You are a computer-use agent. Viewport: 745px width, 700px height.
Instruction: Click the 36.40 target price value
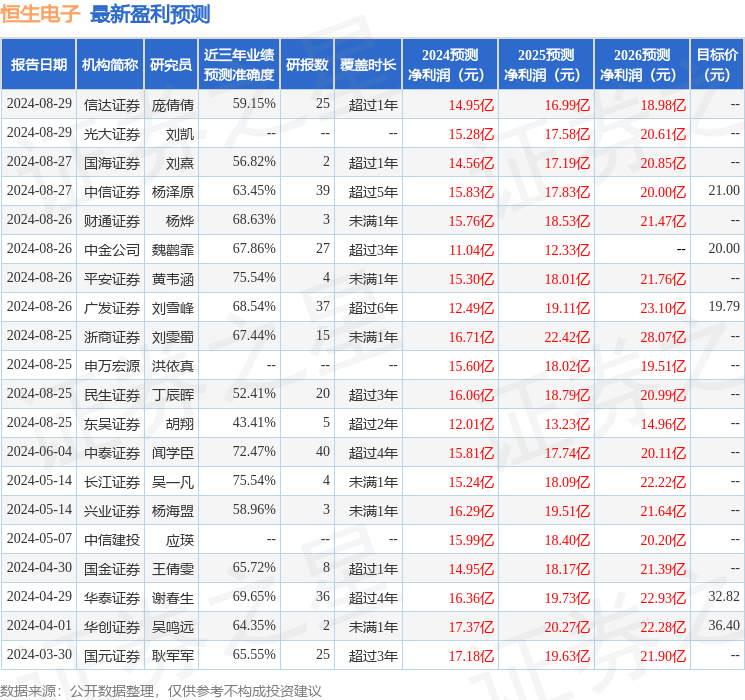(724, 625)
